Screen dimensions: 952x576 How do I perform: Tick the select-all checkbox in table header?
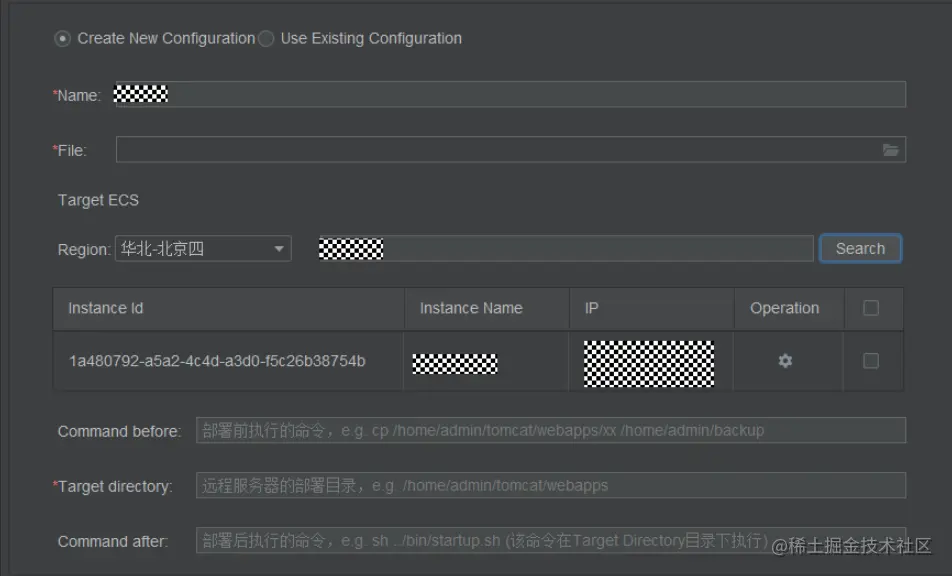[871, 308]
